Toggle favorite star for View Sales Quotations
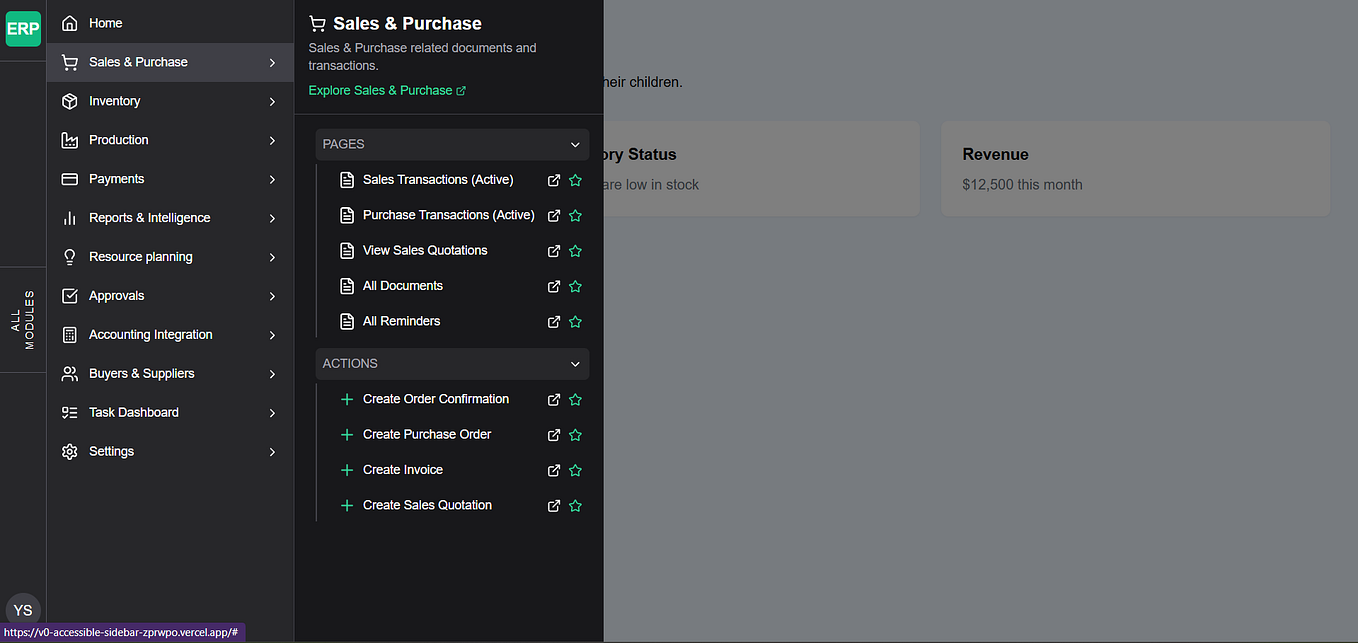This screenshot has height=643, width=1358. [575, 251]
